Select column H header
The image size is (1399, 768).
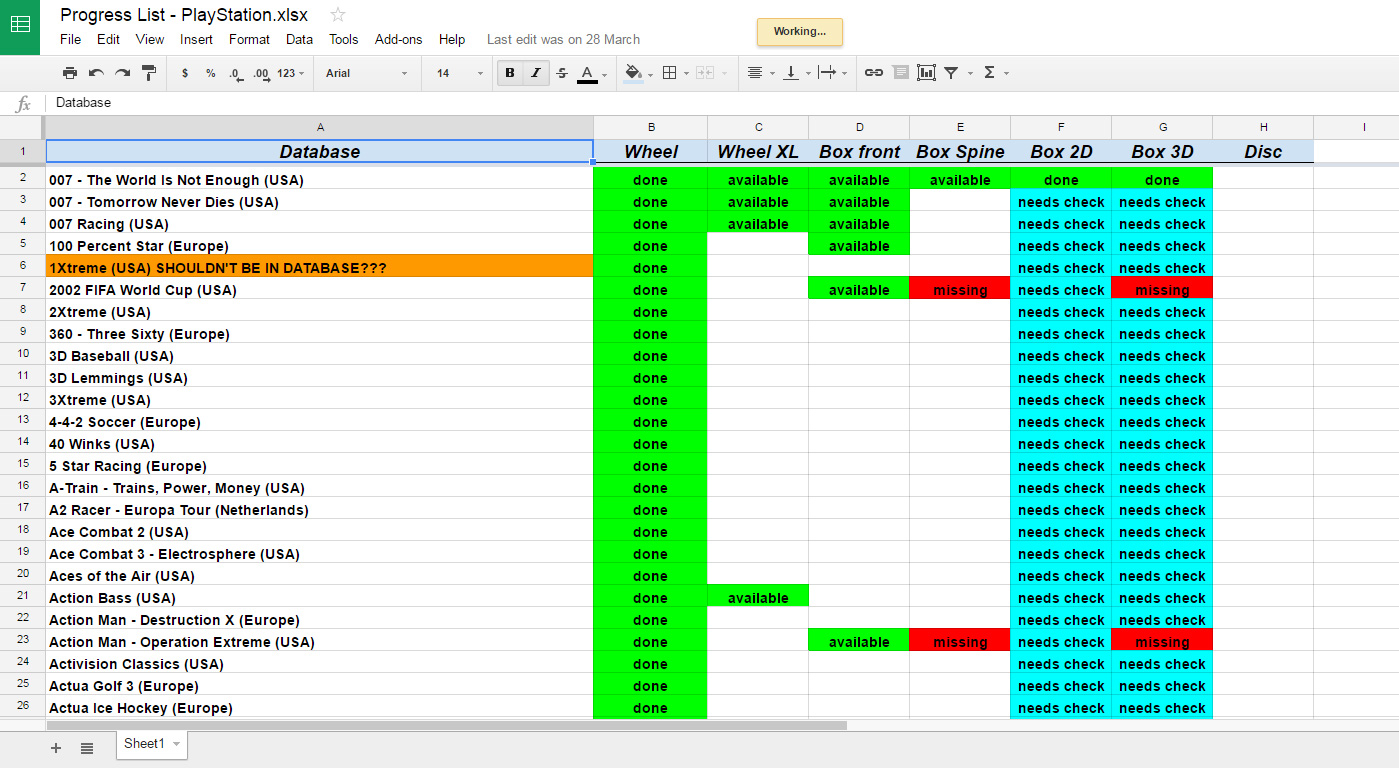[1263, 127]
